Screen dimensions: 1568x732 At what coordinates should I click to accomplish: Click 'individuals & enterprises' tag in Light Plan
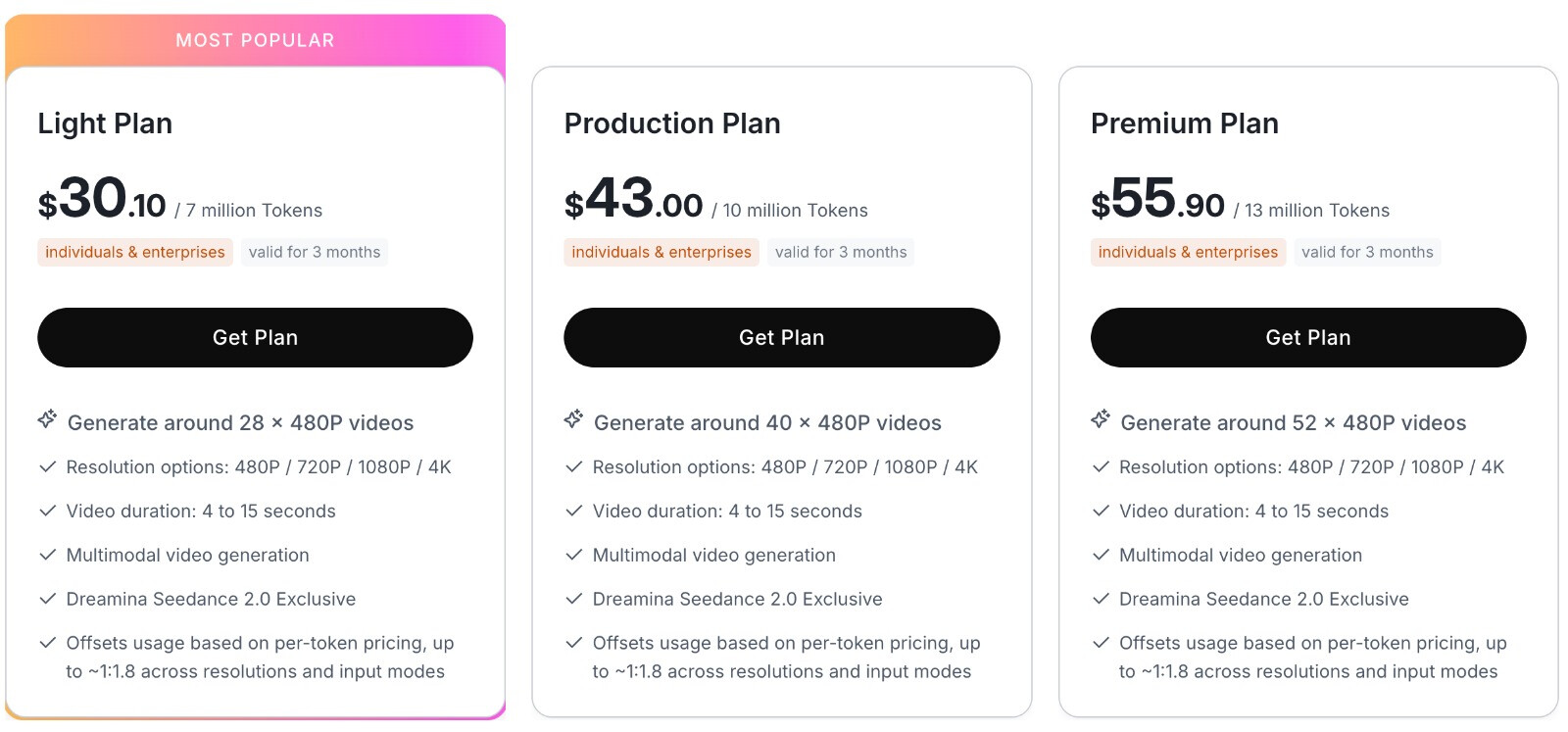tap(135, 252)
